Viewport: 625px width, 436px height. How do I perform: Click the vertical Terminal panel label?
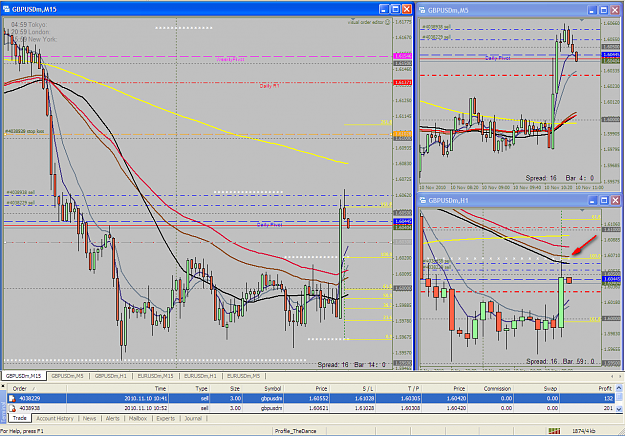(4, 412)
